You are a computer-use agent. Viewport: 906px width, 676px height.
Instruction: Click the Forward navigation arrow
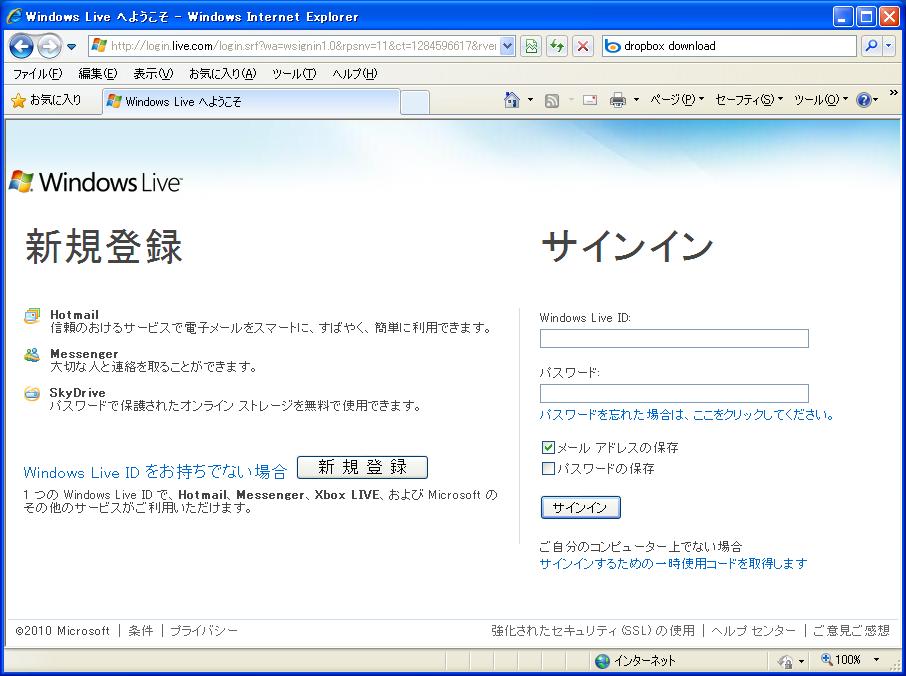(49, 46)
